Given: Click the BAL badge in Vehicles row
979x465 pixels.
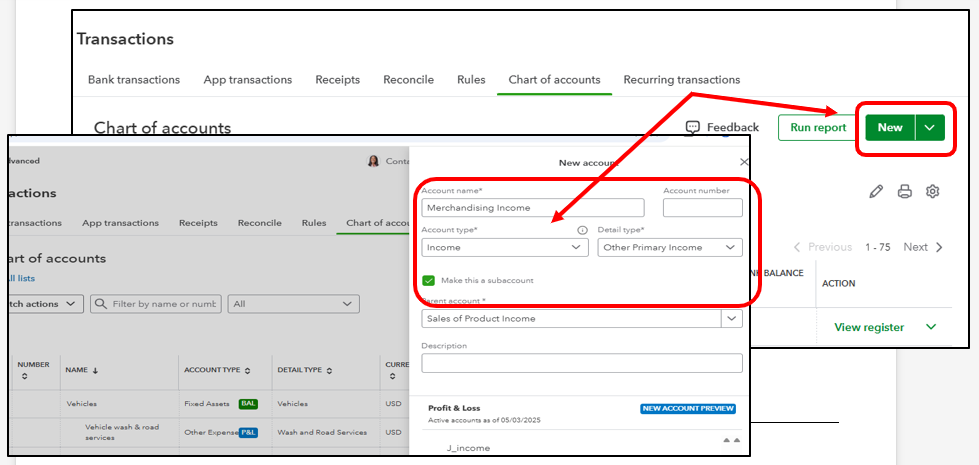Looking at the screenshot, I should [248, 404].
